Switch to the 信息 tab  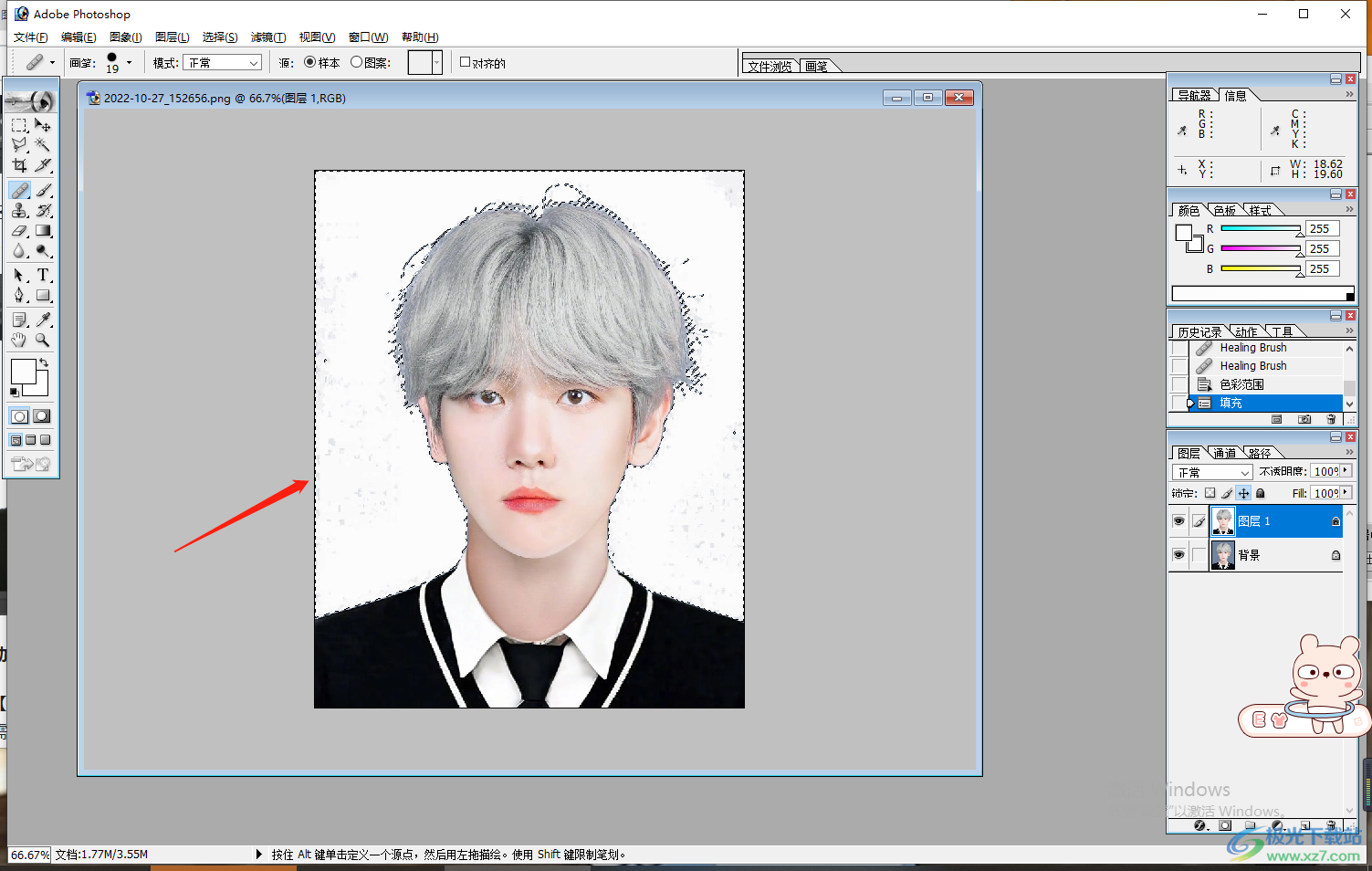point(1236,95)
